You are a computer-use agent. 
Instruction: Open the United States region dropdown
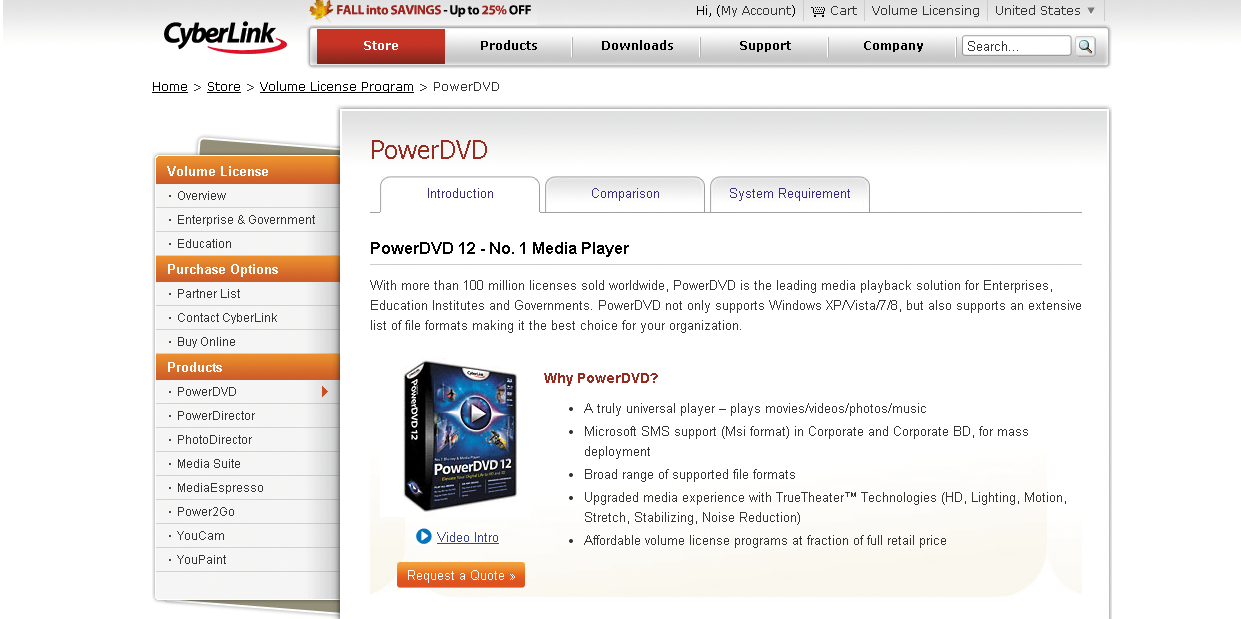(1045, 11)
